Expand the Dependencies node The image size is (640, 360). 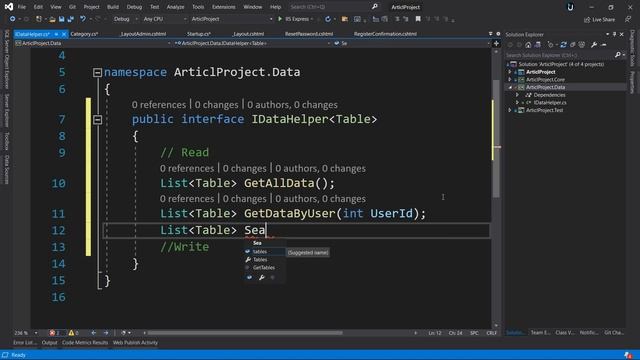518,95
